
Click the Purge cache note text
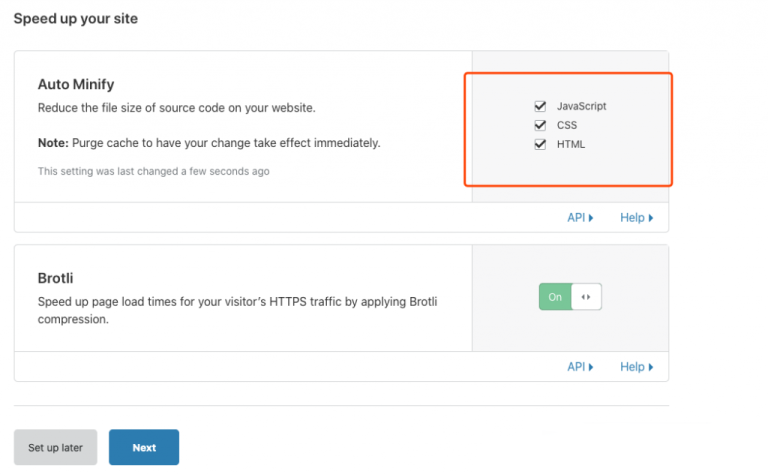209,143
